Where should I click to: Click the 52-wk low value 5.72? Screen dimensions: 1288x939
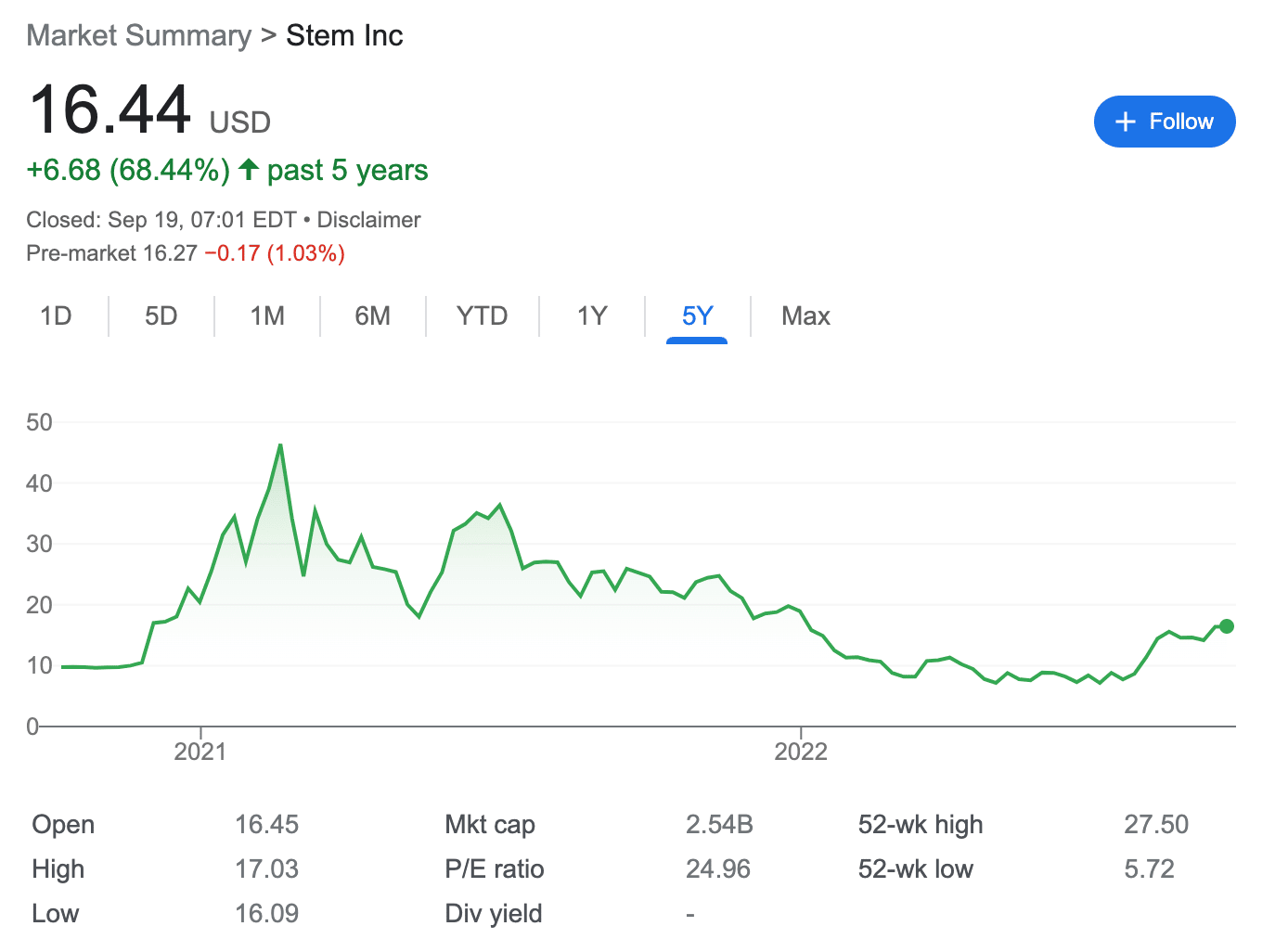coord(1149,868)
